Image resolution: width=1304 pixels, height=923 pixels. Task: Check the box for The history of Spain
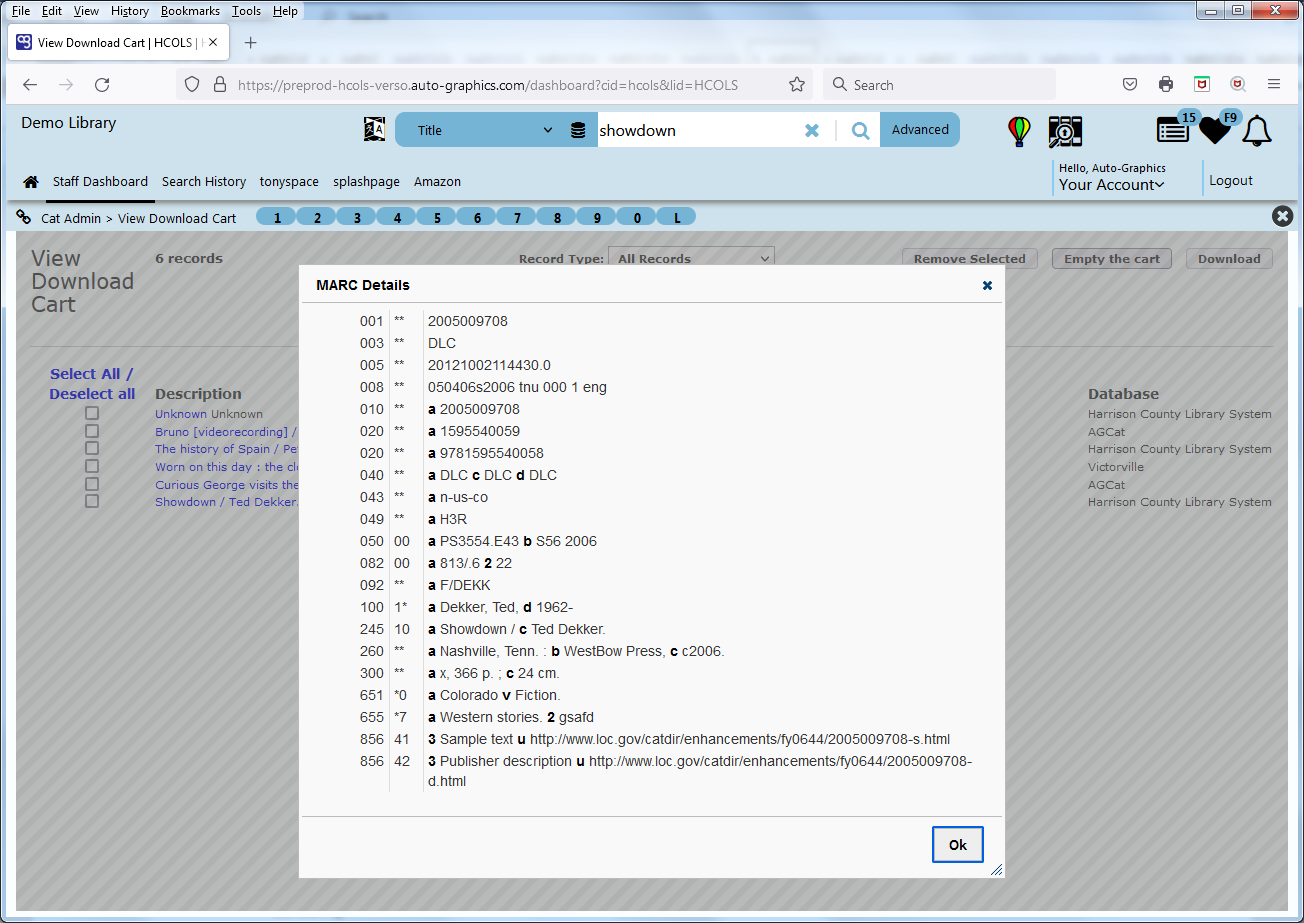pyautogui.click(x=92, y=448)
